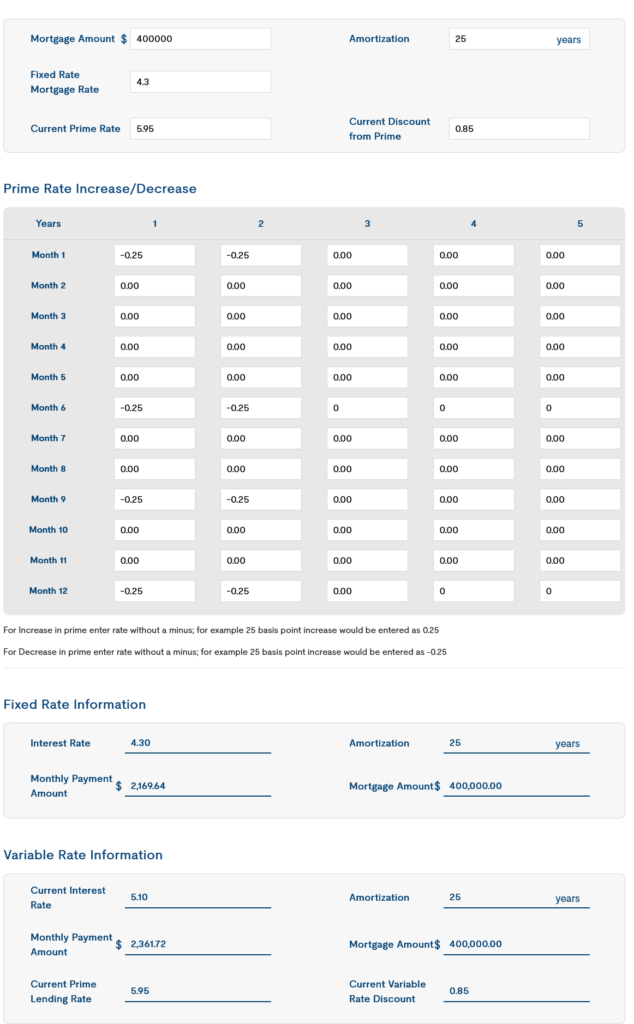Select Year 4 Month 8 rate cell
The image size is (634, 1024).
click(x=474, y=469)
